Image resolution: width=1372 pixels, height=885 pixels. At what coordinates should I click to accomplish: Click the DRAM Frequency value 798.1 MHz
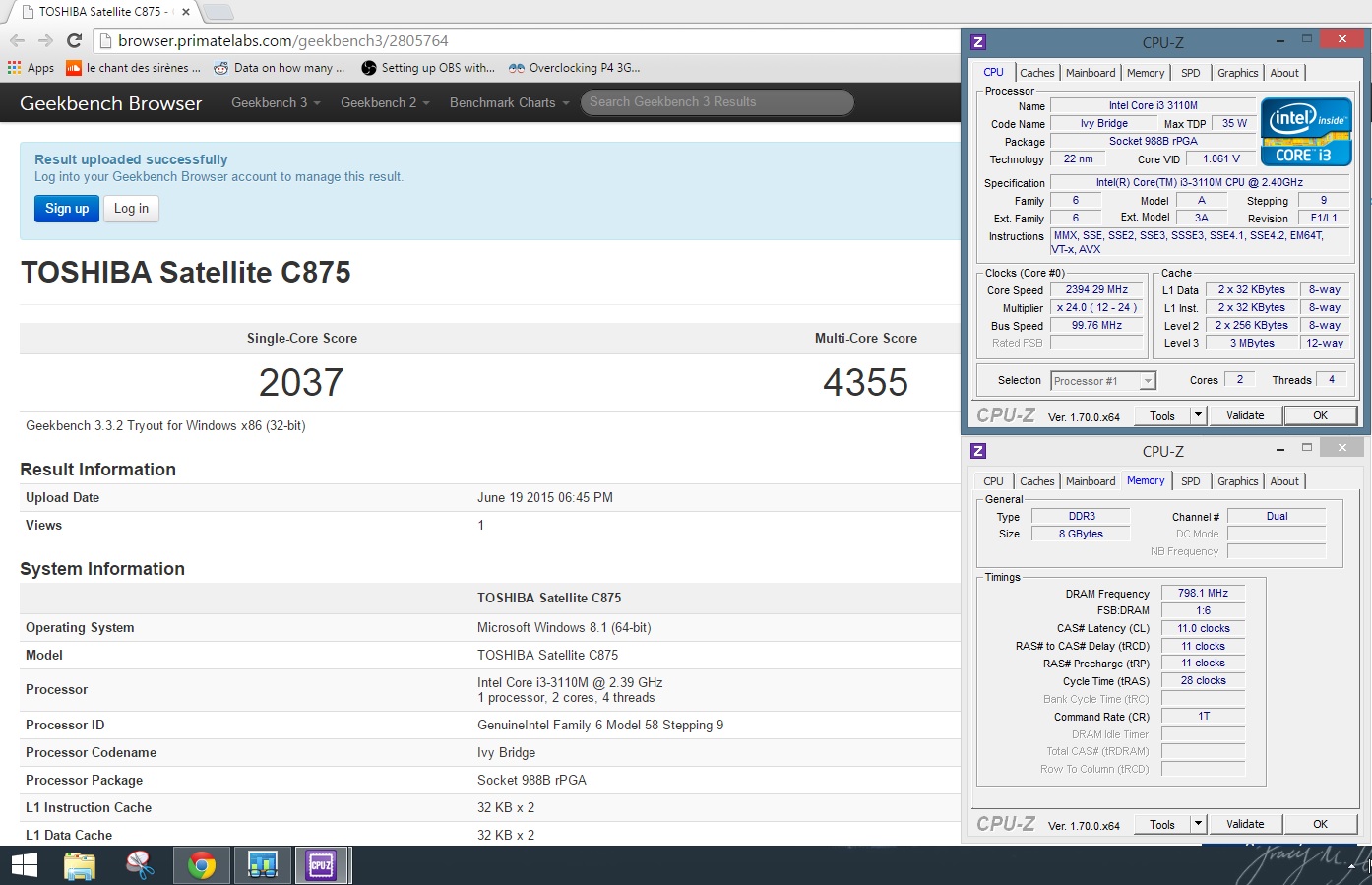(1203, 593)
